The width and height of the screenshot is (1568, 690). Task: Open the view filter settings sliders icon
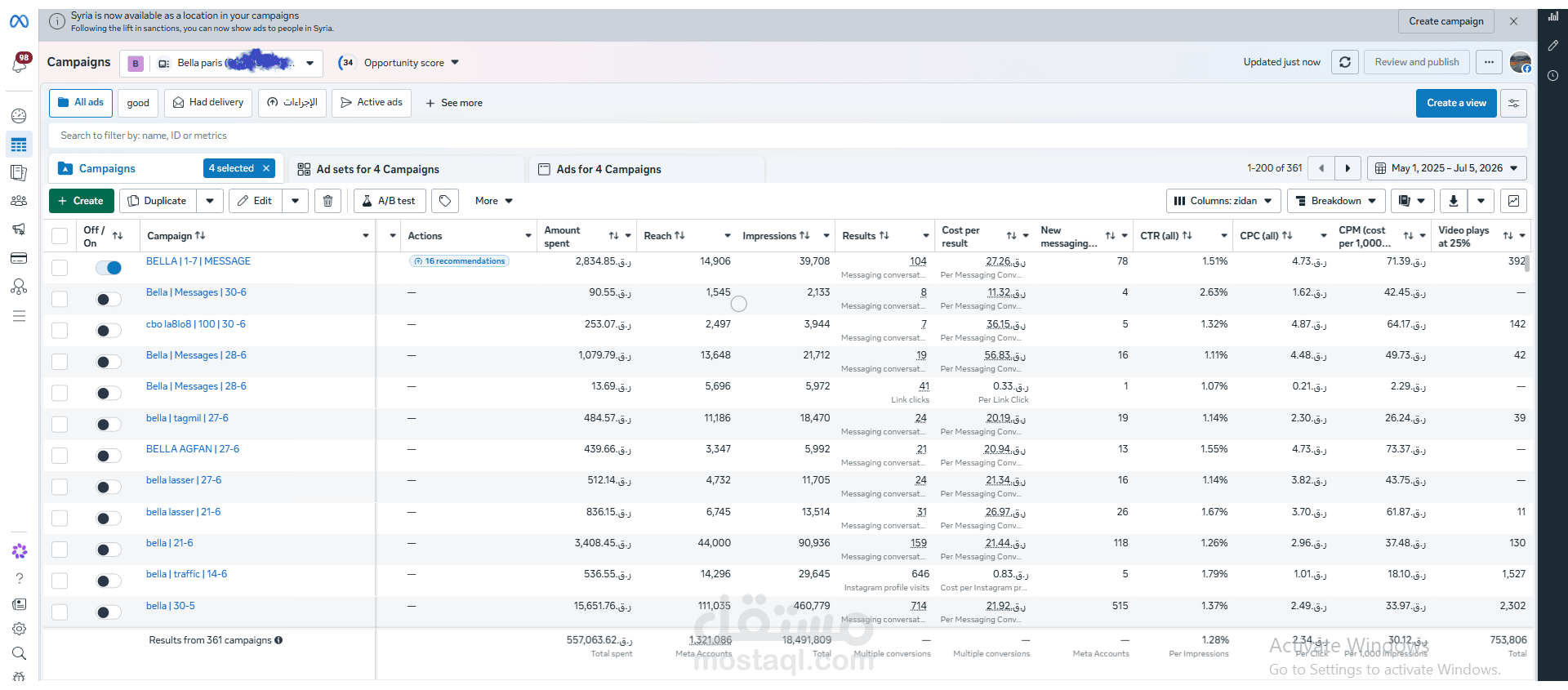coord(1513,103)
